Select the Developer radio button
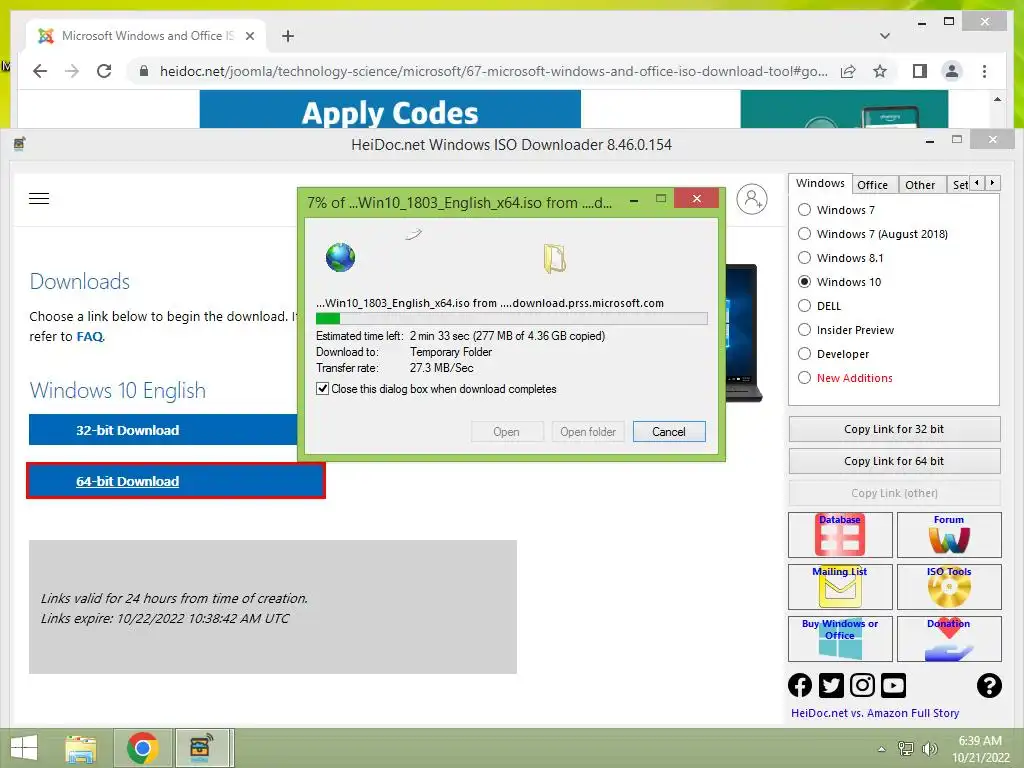Screen dimensions: 1024x768 [x=804, y=354]
